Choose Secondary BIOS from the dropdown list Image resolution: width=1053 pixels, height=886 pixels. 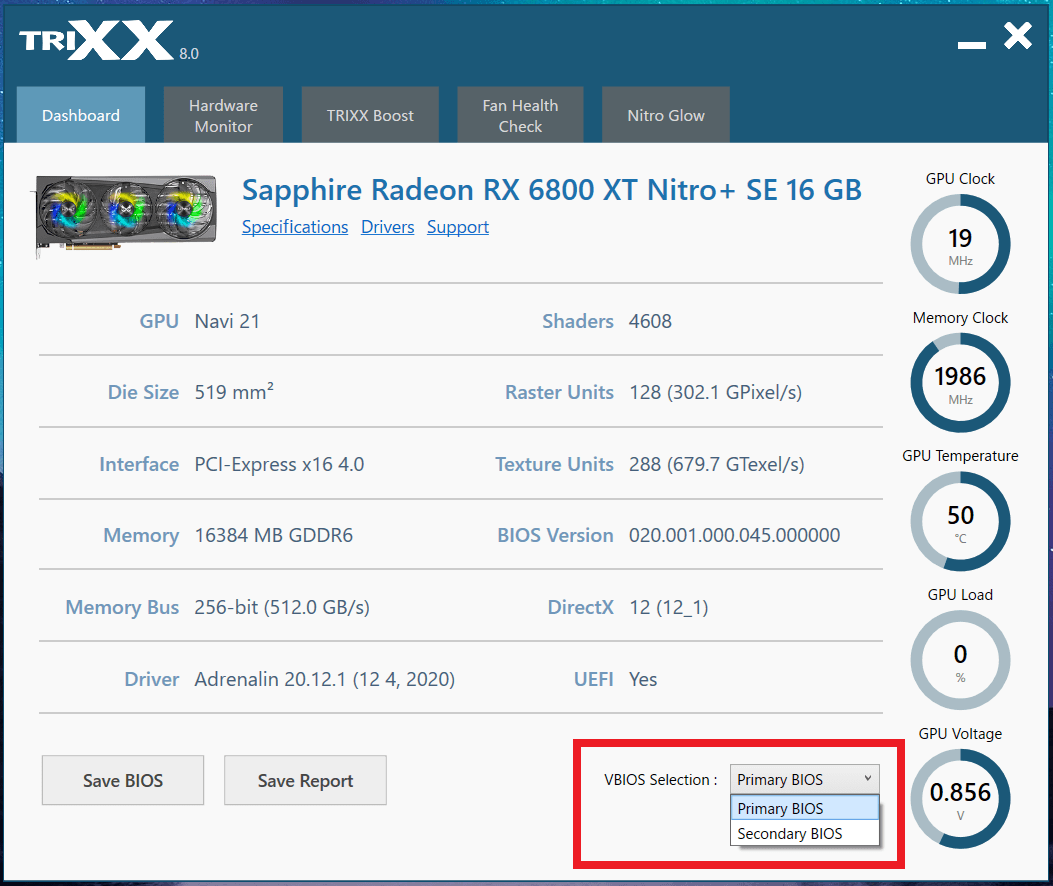(x=805, y=834)
